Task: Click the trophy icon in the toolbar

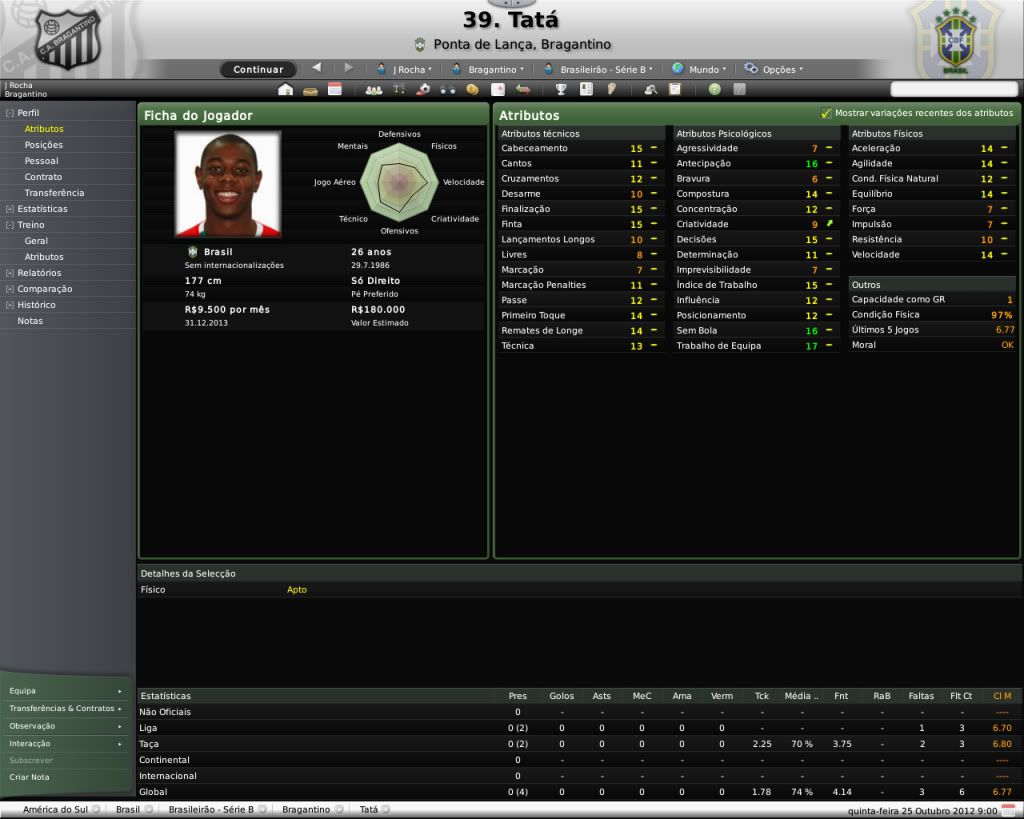Action: [x=561, y=89]
